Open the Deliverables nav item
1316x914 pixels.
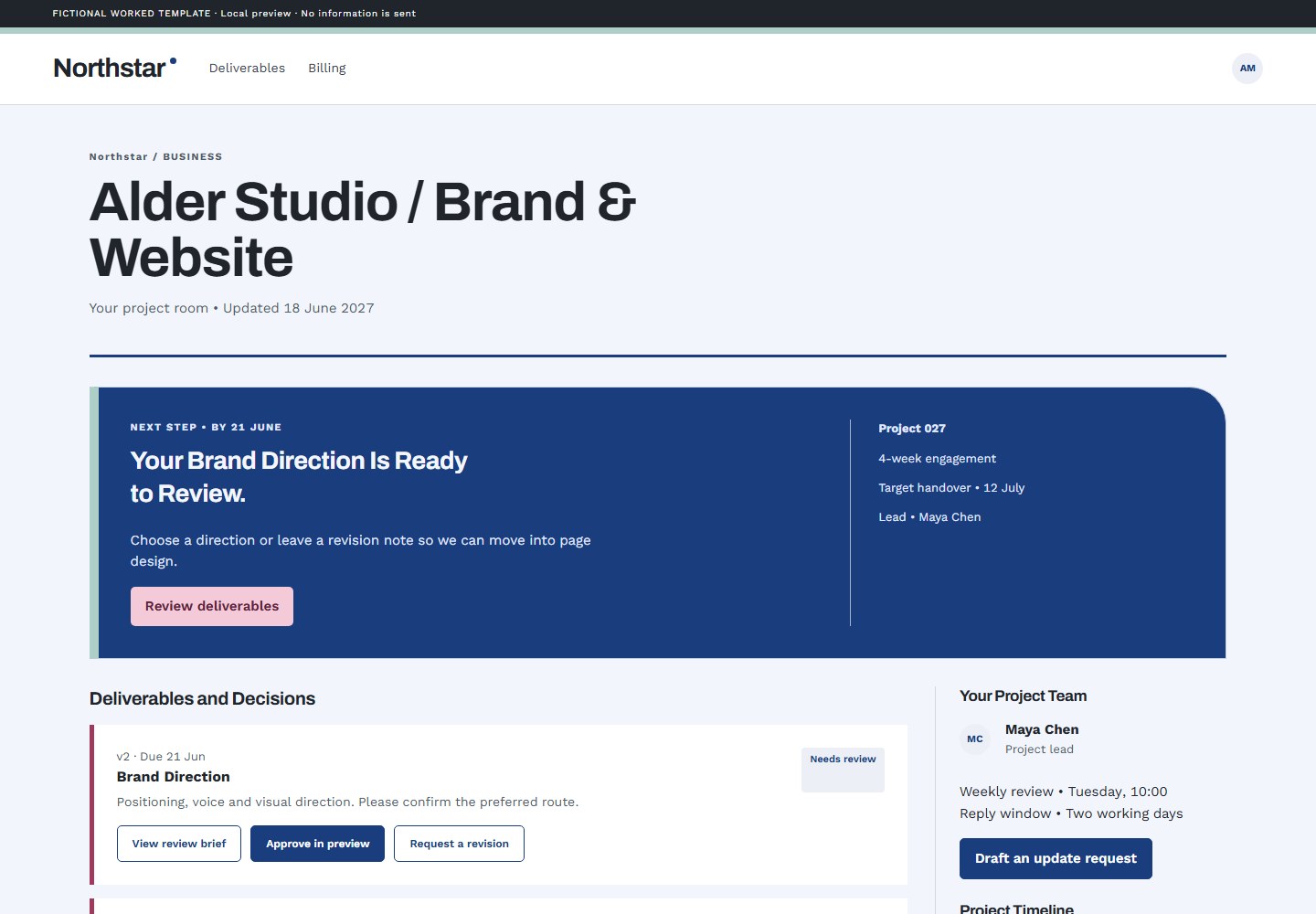point(247,68)
